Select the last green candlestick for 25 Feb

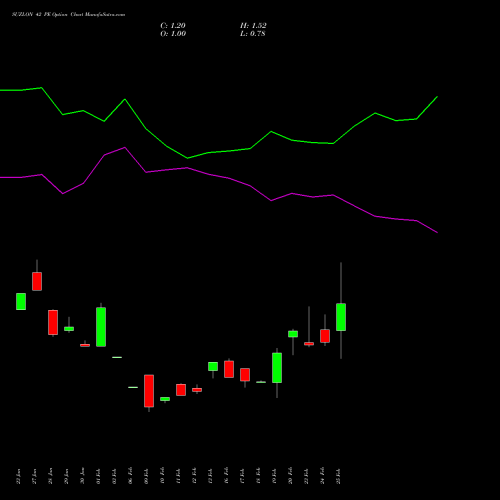(x=341, y=317)
